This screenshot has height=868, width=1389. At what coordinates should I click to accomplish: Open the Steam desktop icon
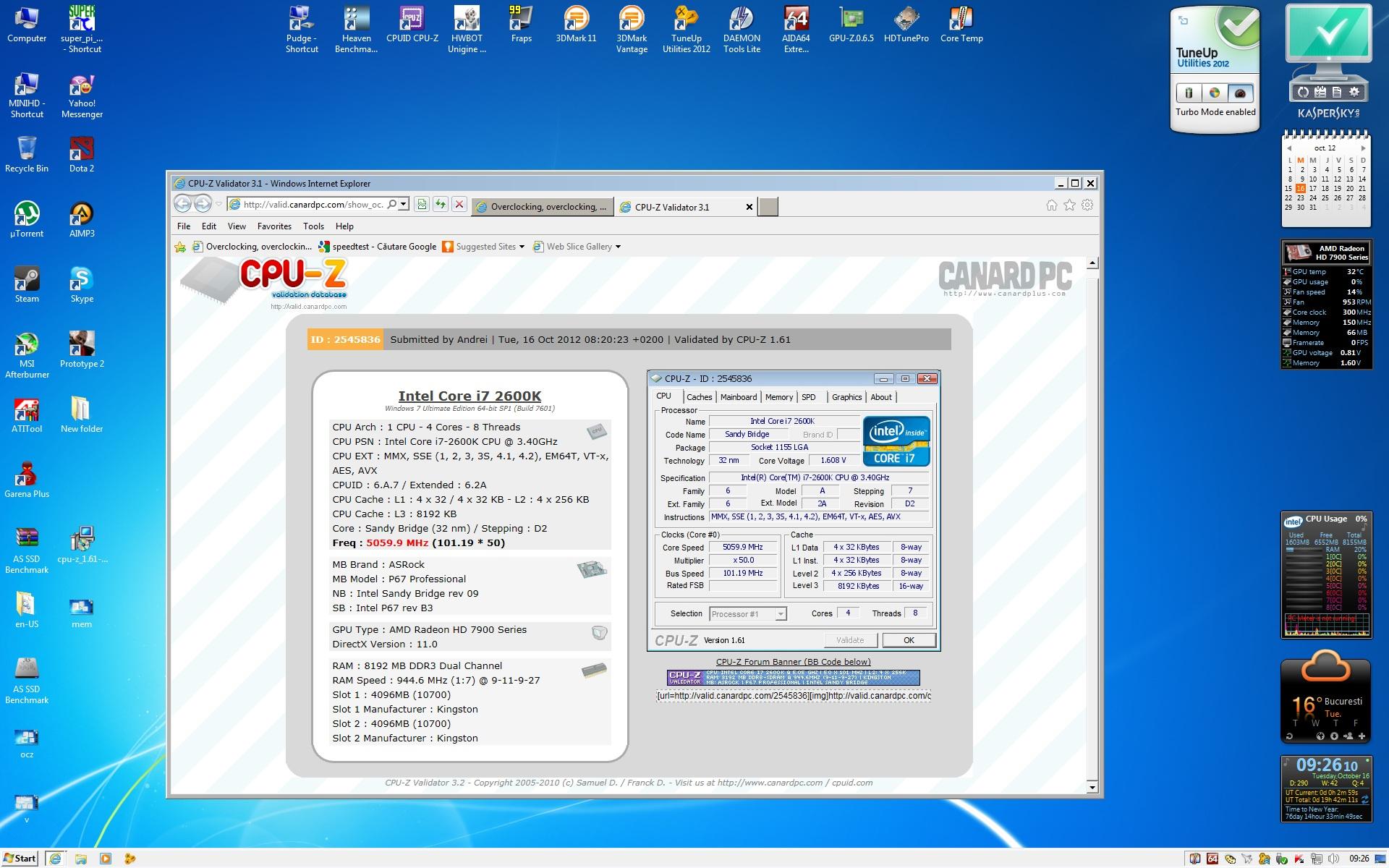click(x=27, y=285)
